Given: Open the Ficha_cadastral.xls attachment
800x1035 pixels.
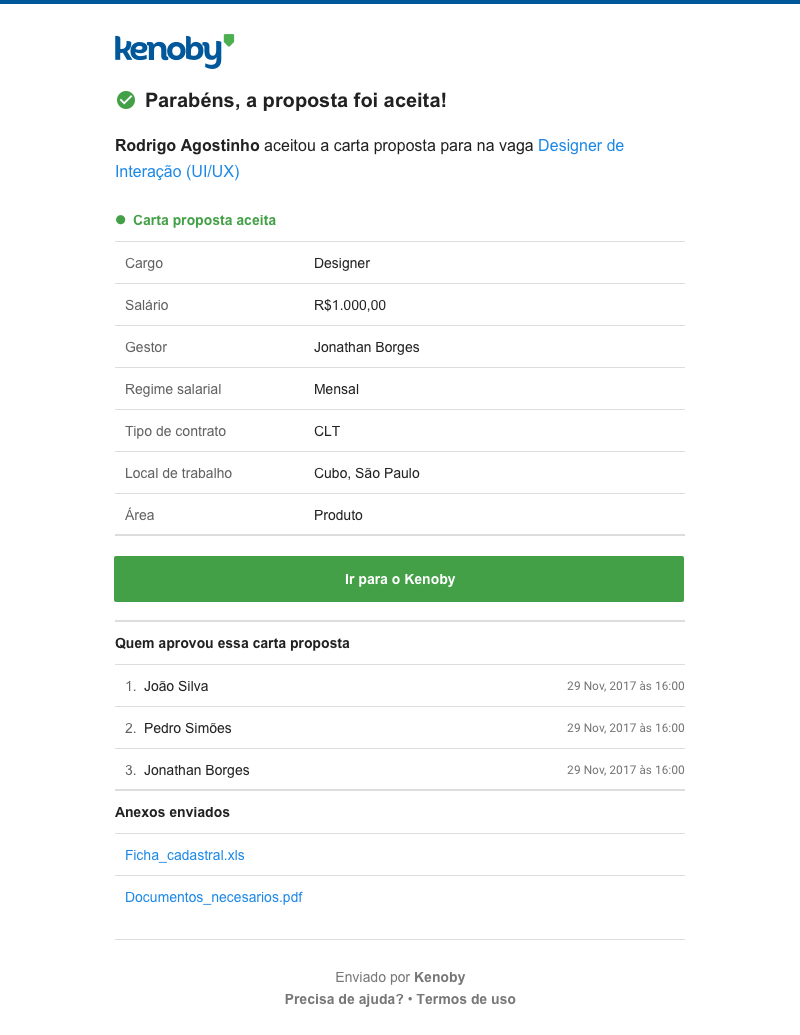Looking at the screenshot, I should coord(185,855).
